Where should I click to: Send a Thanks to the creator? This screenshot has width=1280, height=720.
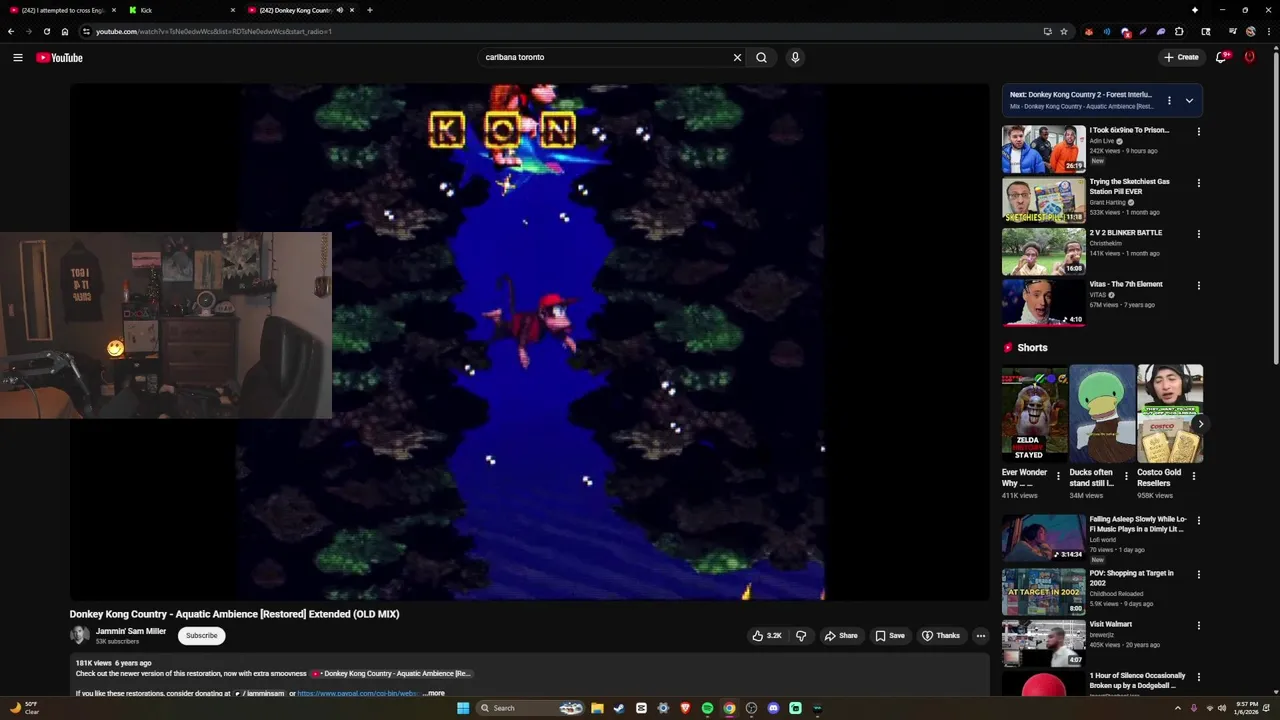click(941, 635)
